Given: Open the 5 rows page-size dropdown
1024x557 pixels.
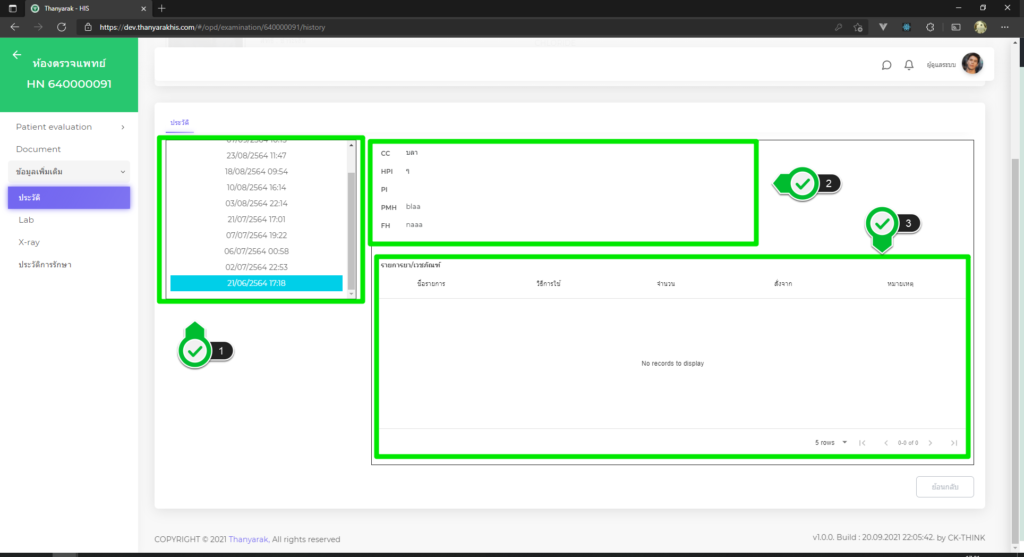Looking at the screenshot, I should pos(831,443).
